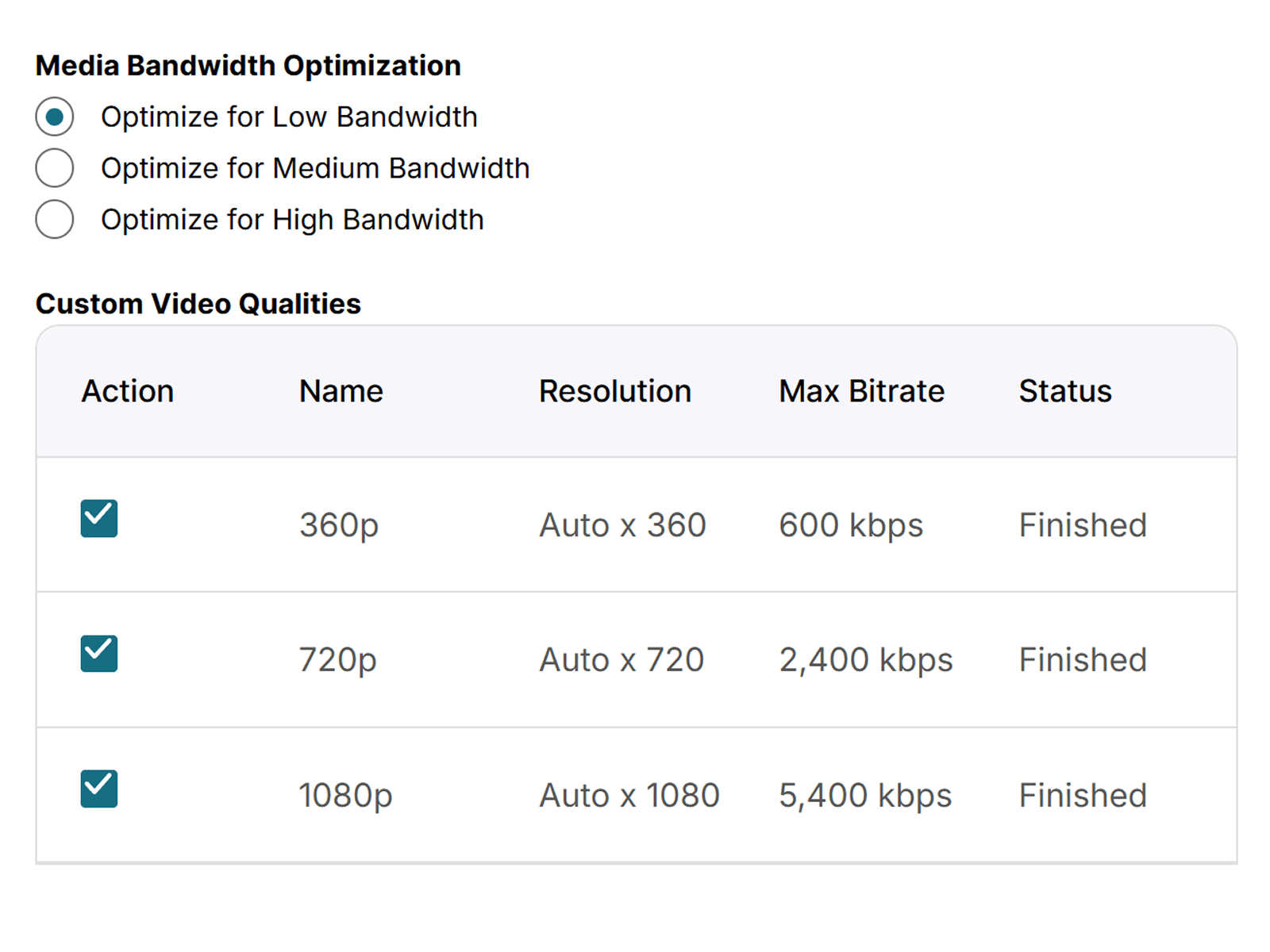This screenshot has height=952, width=1270.
Task: Sort by the Name column header
Action: click(341, 391)
